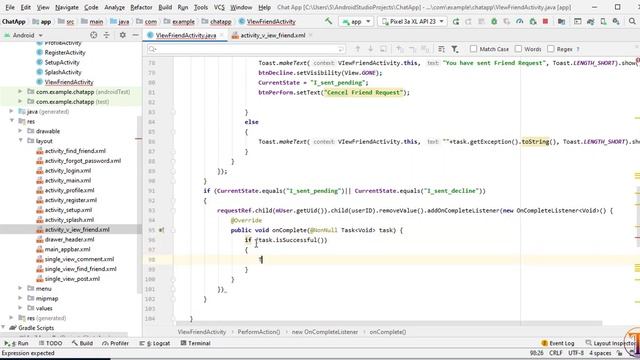Image resolution: width=640 pixels, height=360 pixels.
Task: Open the Profiler tool window
Action: click(x=116, y=343)
